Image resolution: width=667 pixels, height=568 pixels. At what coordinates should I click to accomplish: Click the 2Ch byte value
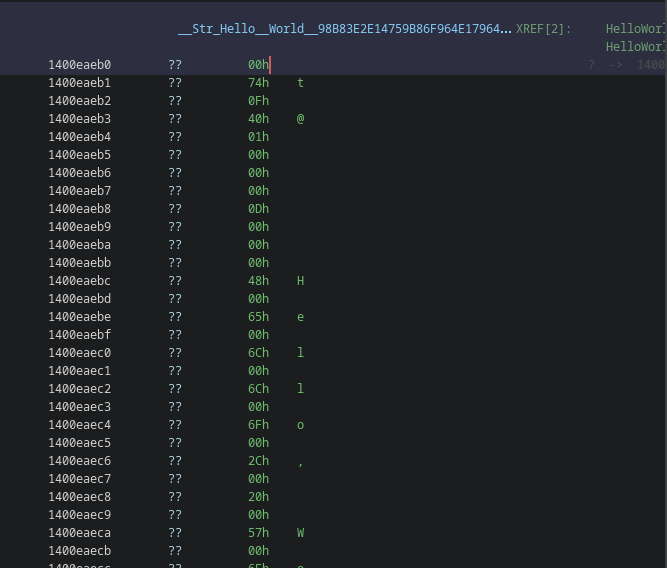(x=259, y=461)
